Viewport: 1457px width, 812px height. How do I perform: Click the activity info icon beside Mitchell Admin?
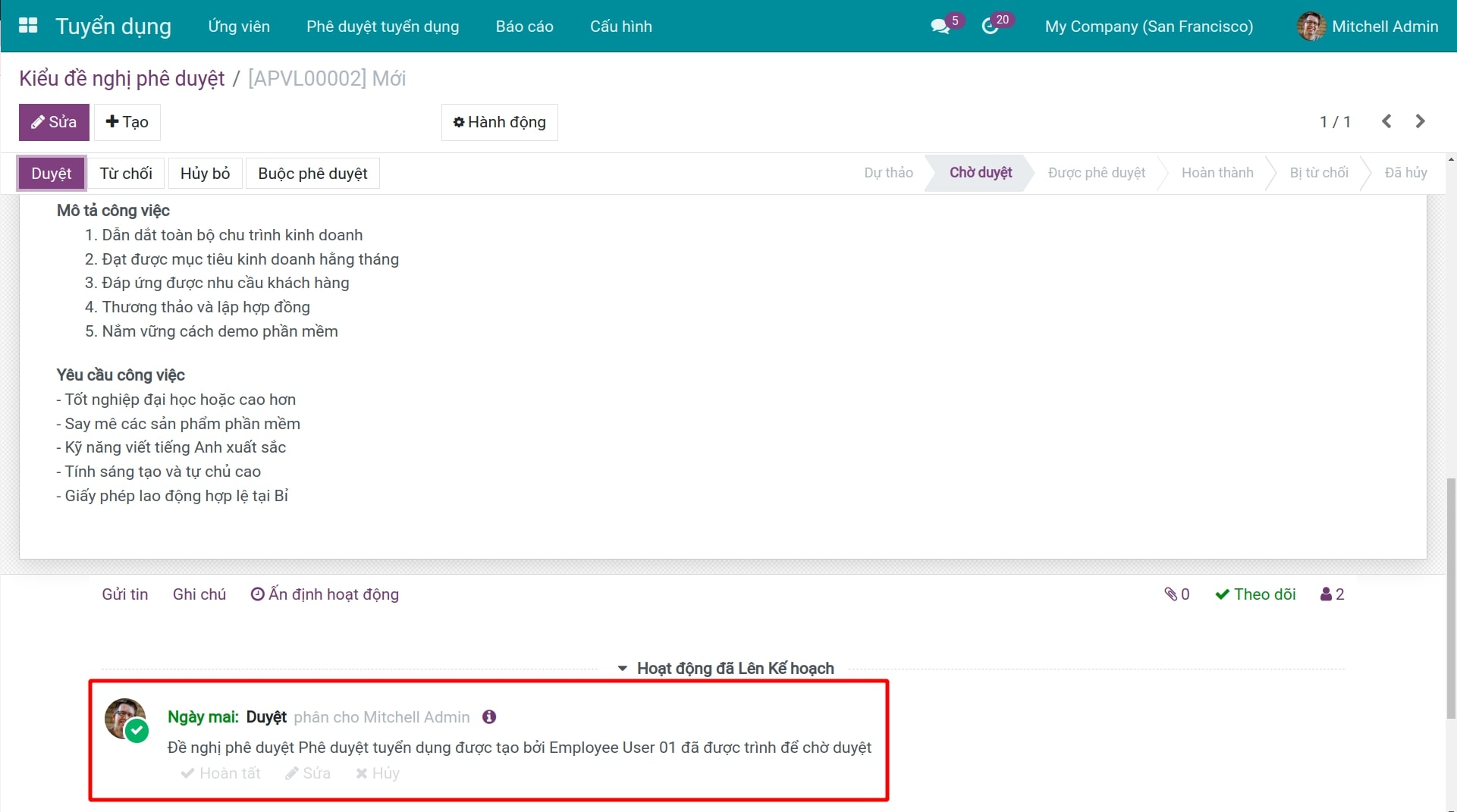click(x=489, y=717)
